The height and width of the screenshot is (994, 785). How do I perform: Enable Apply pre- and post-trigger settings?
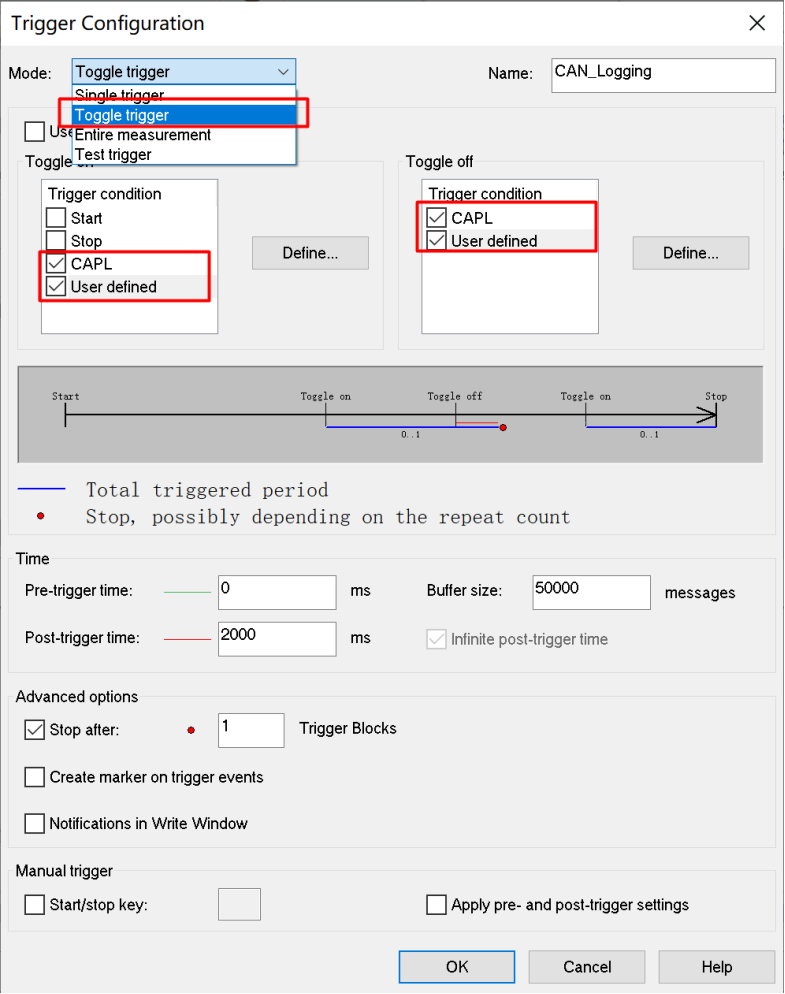tap(436, 905)
